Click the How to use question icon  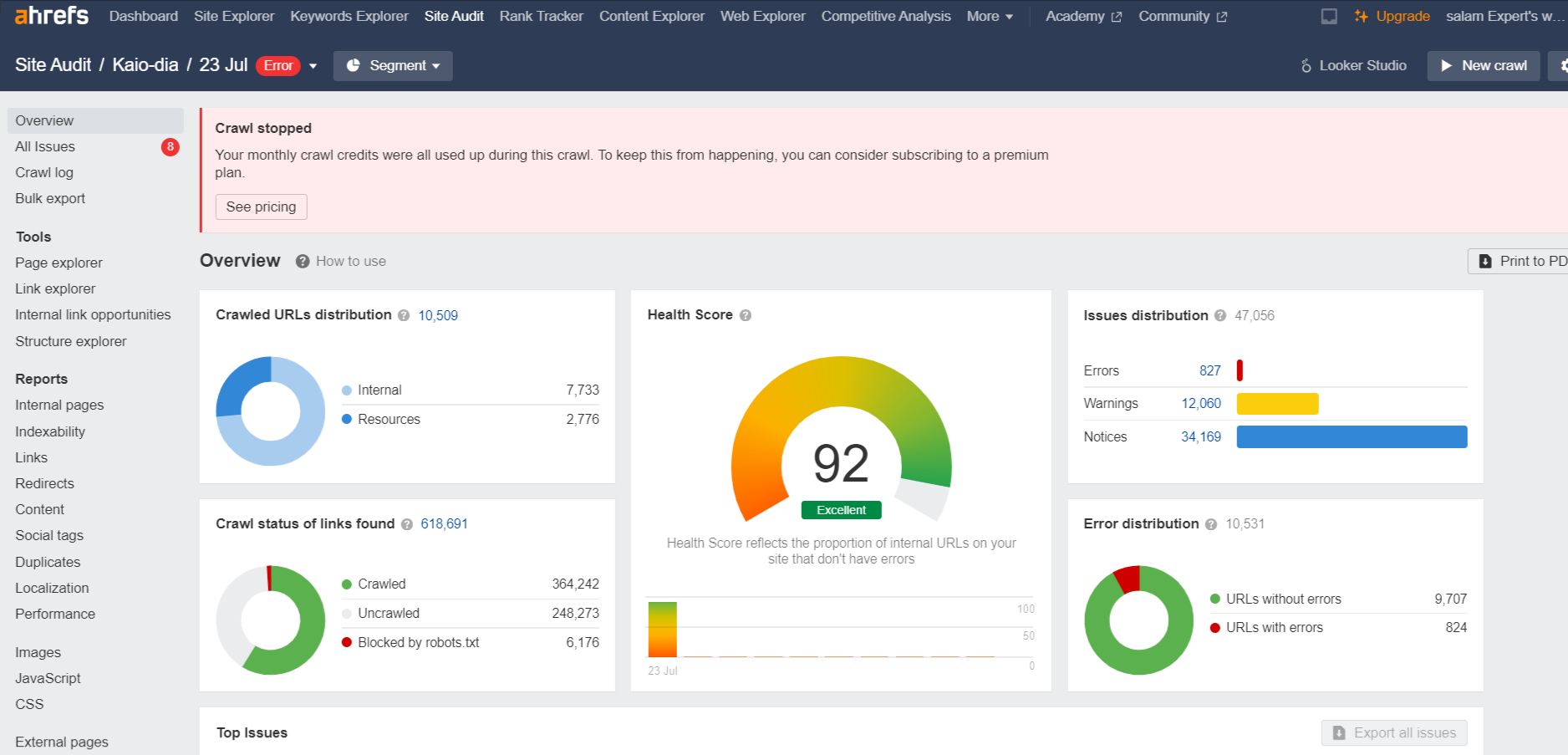(x=303, y=262)
